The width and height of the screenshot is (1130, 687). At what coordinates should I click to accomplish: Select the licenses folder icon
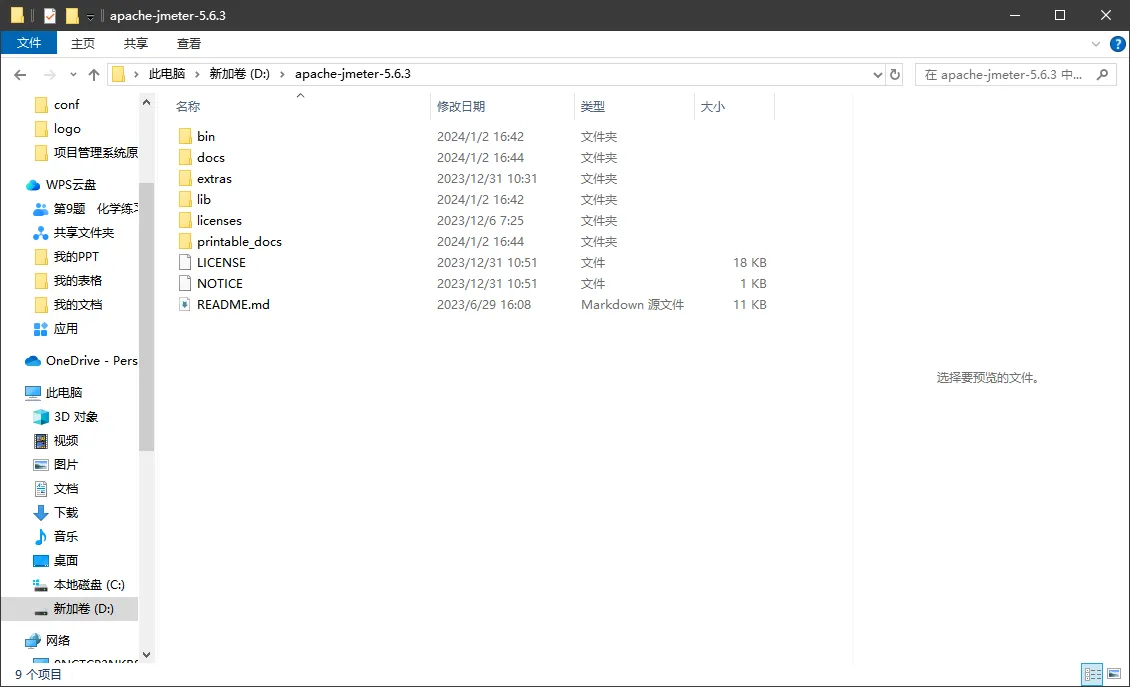click(x=185, y=220)
